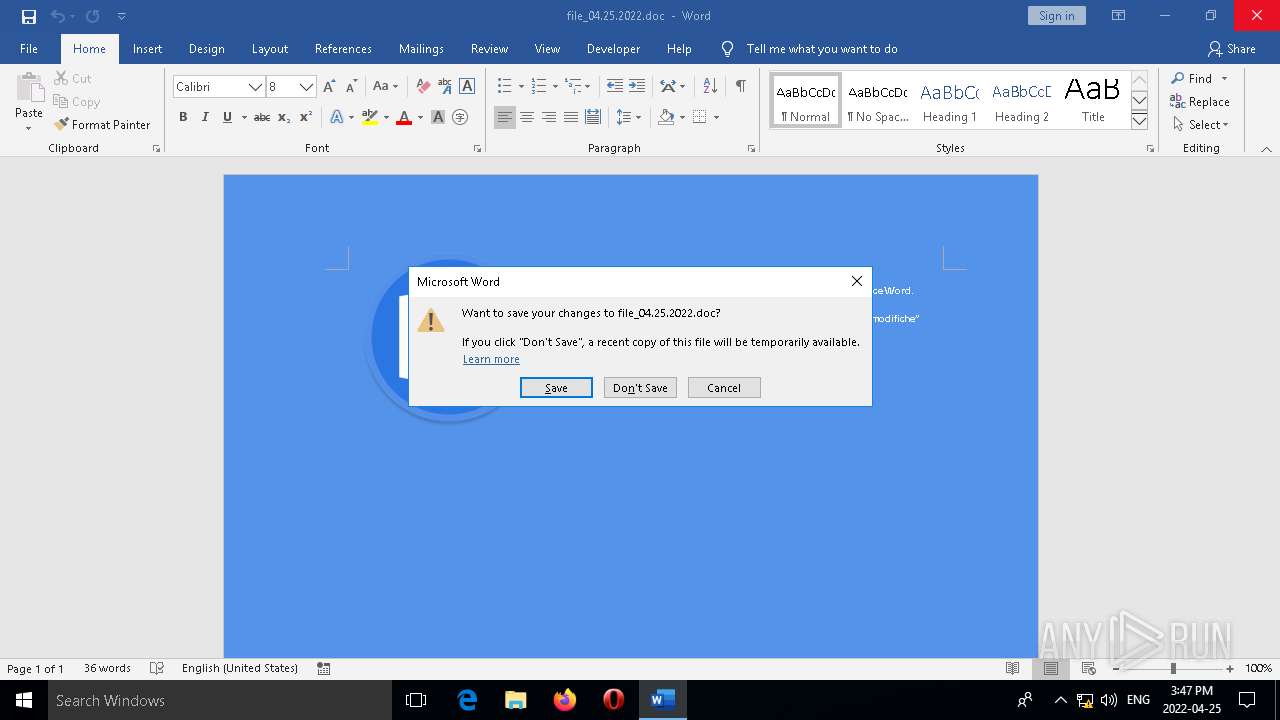Screen dimensions: 1280x720
Task: Switch to the Layout tab
Action: [x=270, y=49]
